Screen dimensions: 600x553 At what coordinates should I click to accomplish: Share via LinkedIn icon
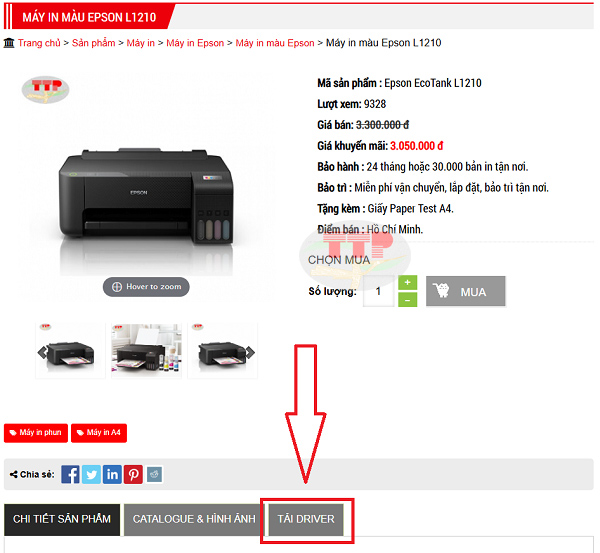tap(112, 475)
